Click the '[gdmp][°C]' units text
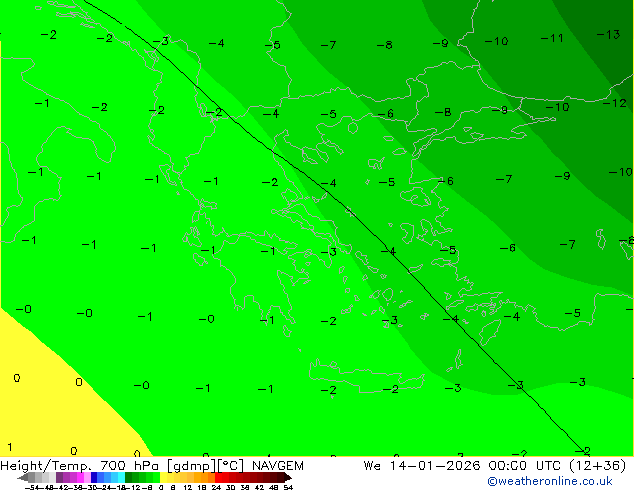634x490 pixels. click(x=205, y=466)
